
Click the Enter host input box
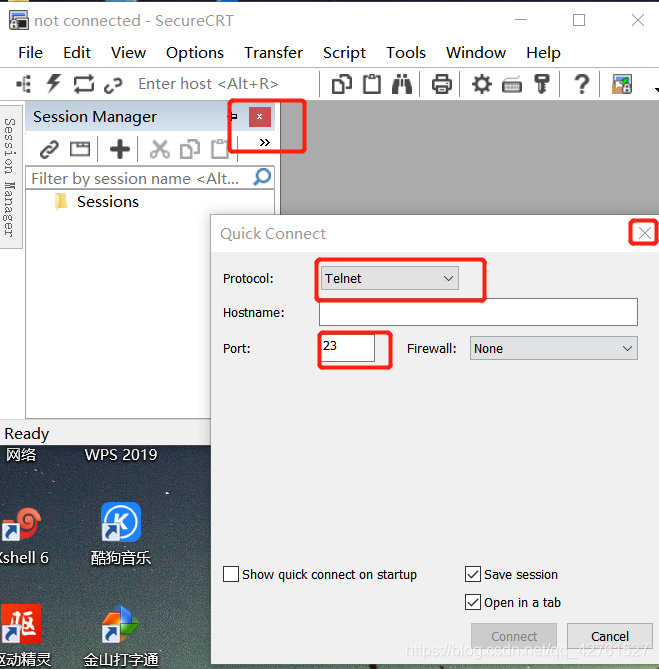226,84
